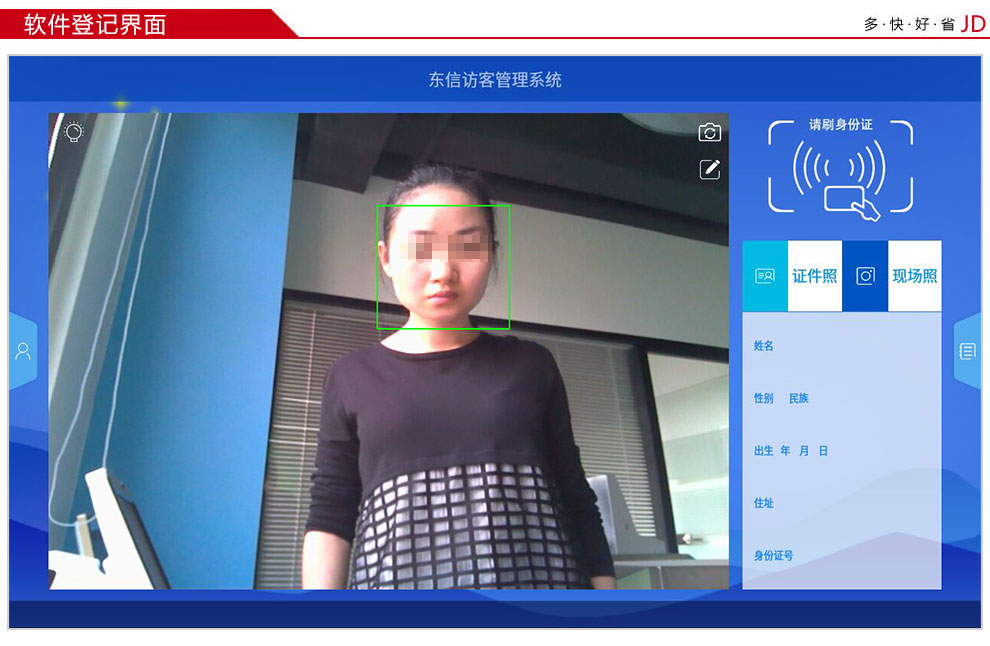
Task: Click the 东信访客管理系统 title text
Action: (495, 80)
